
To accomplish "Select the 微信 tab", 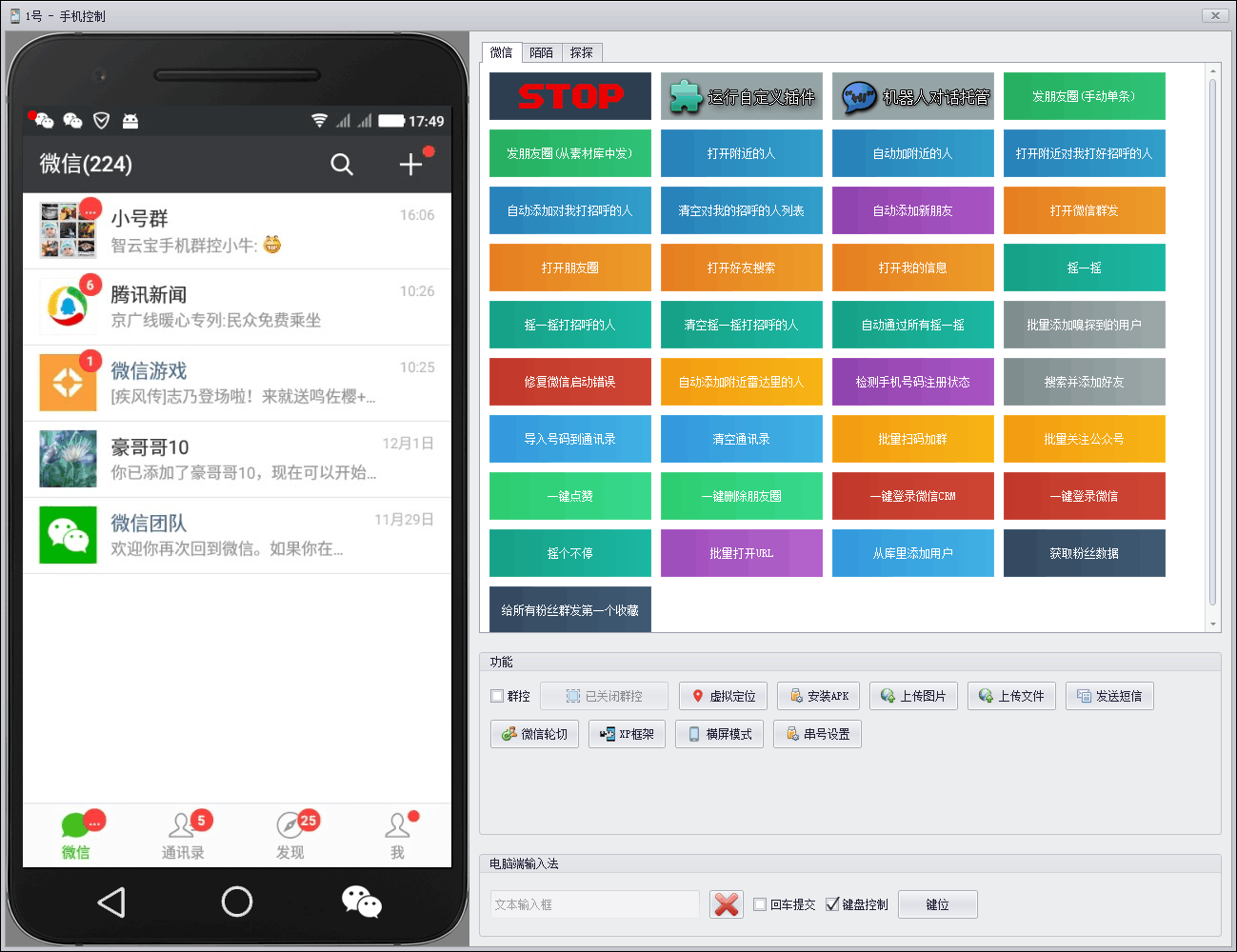I will coord(502,52).
